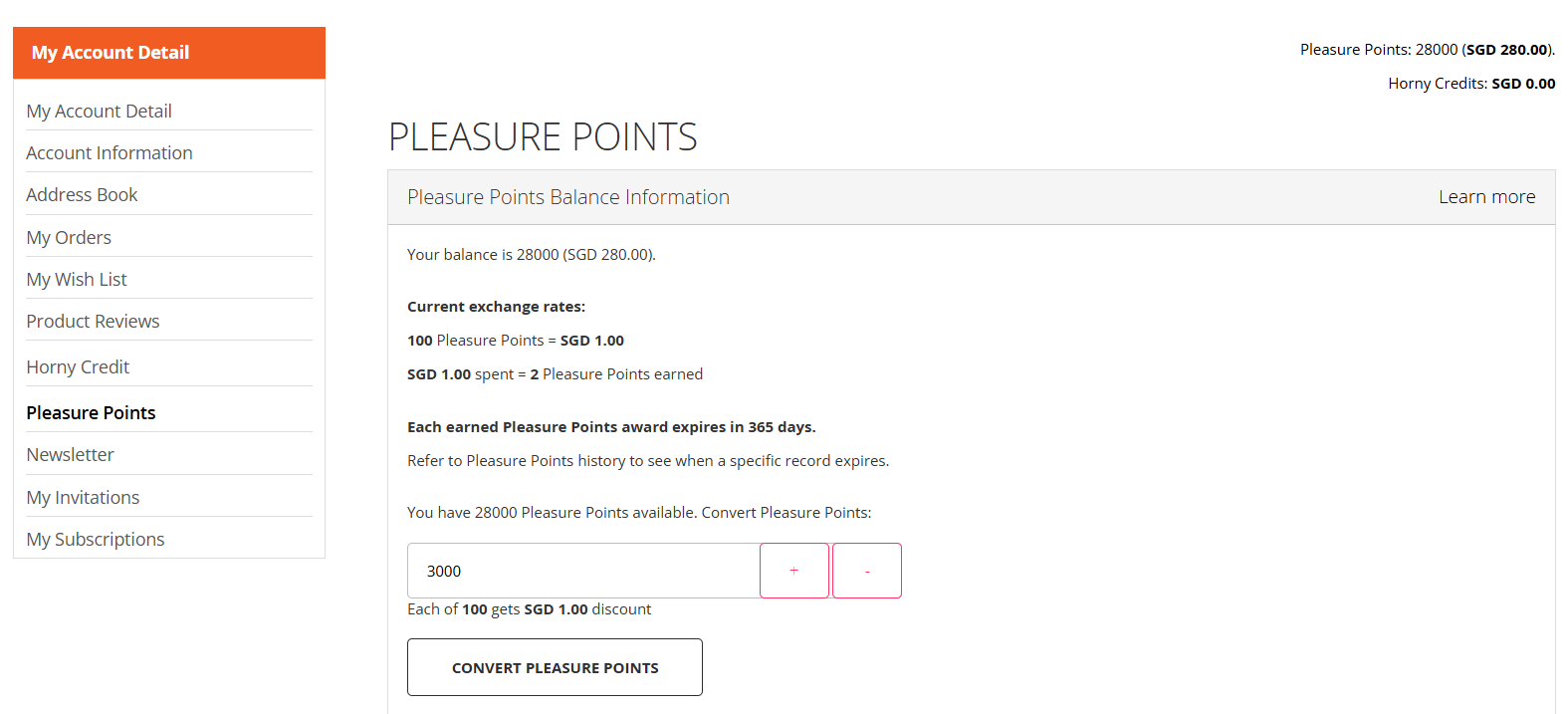Open My Subscriptions

[x=96, y=540]
